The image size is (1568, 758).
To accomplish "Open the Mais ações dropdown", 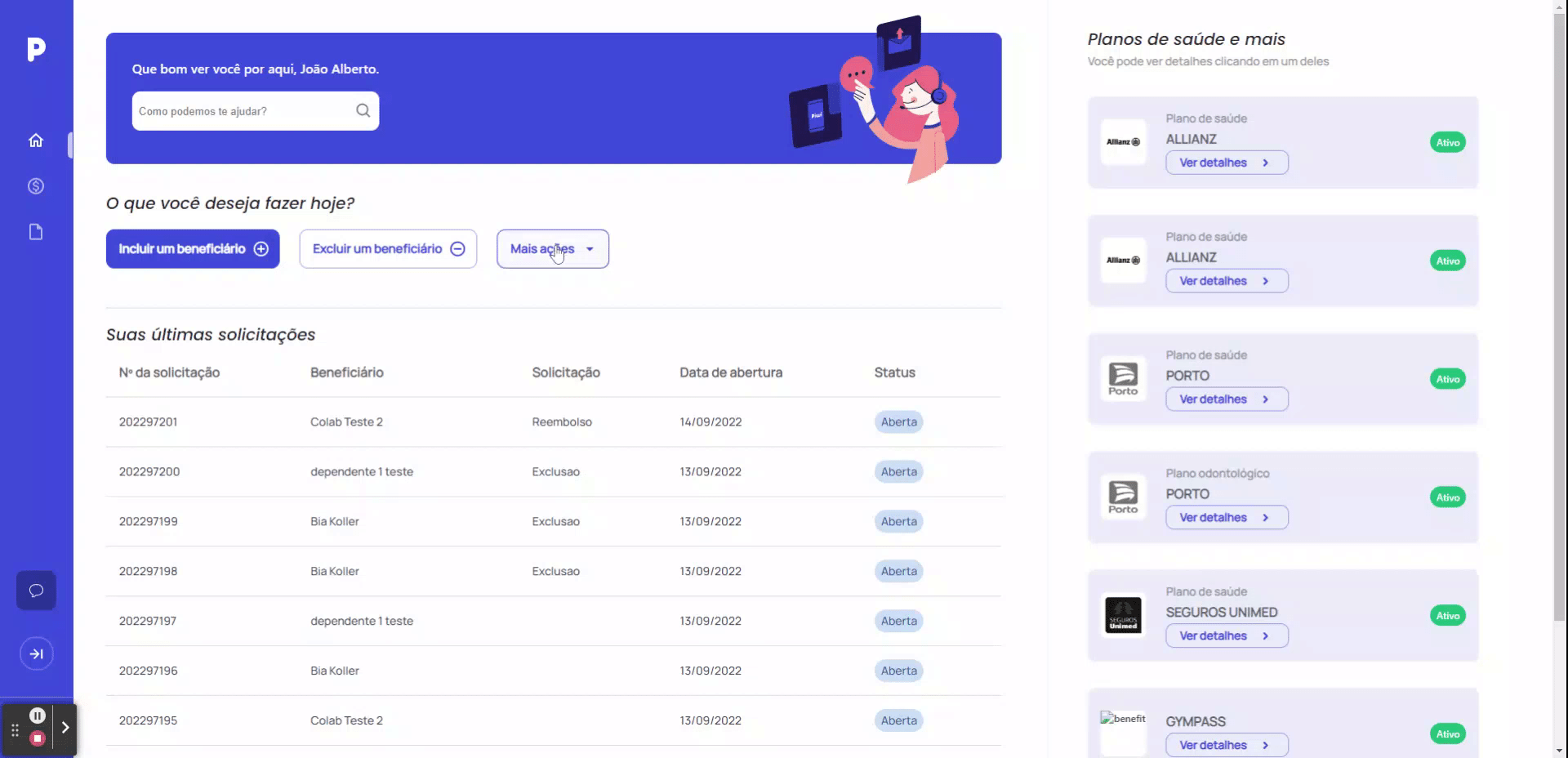I will pos(553,249).
